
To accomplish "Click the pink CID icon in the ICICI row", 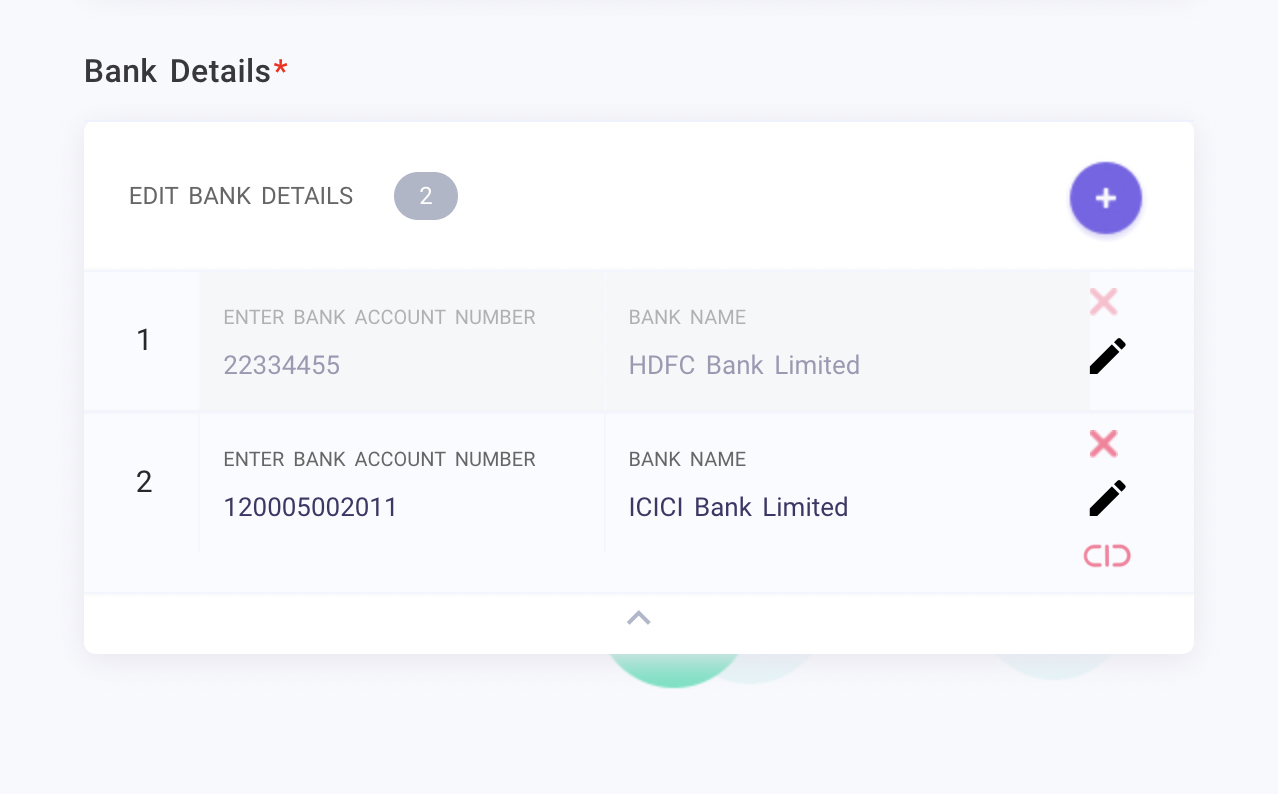I will click(1107, 555).
